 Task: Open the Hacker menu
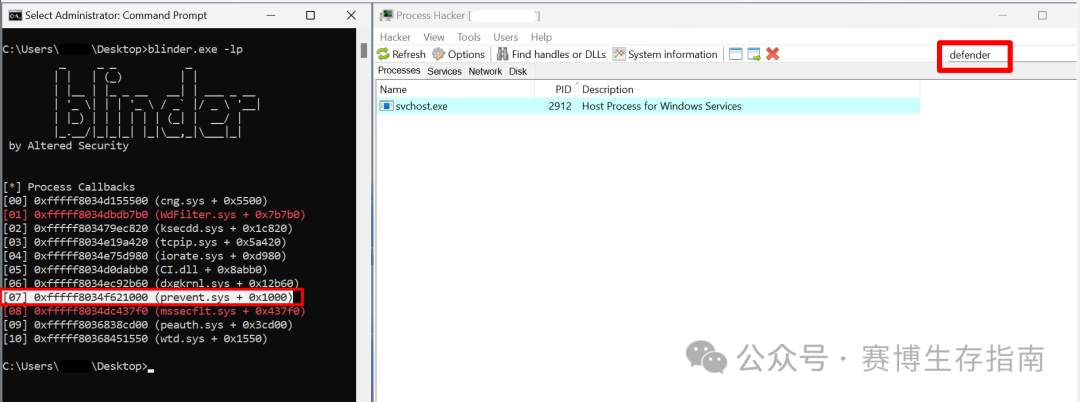(395, 37)
